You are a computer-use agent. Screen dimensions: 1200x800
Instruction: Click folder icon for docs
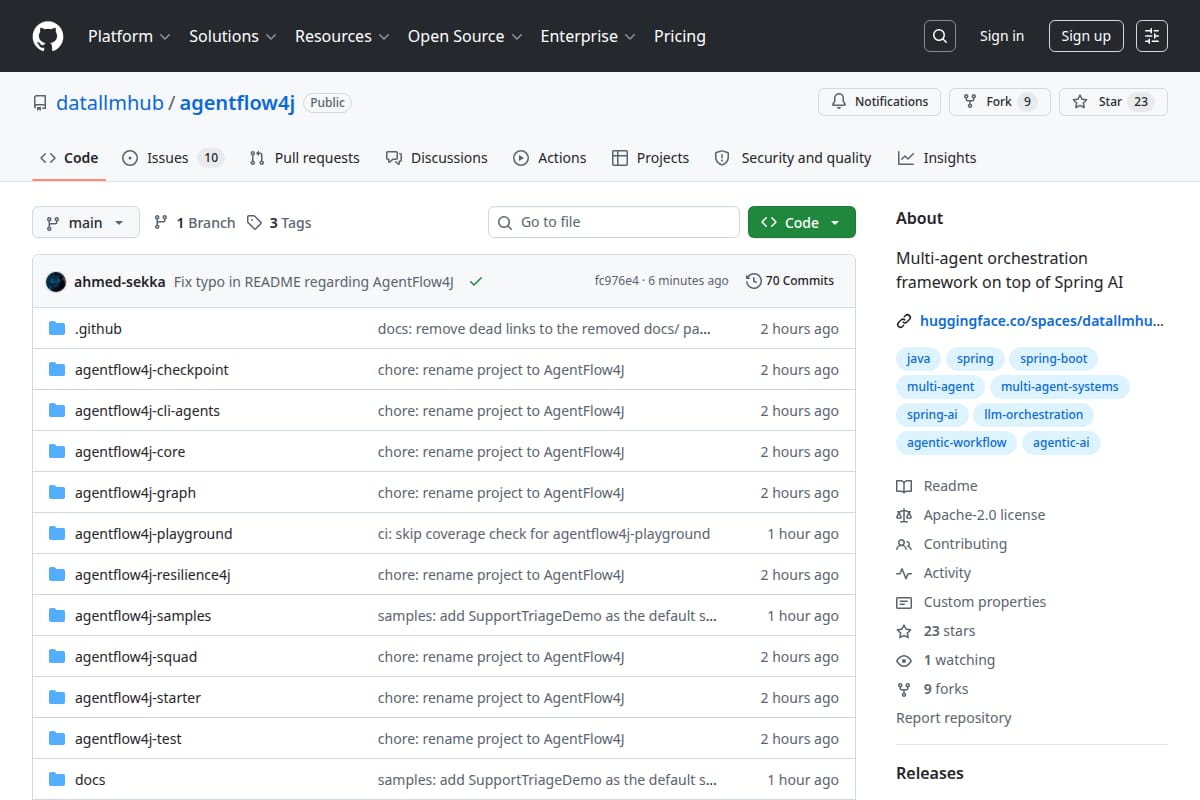(x=57, y=779)
